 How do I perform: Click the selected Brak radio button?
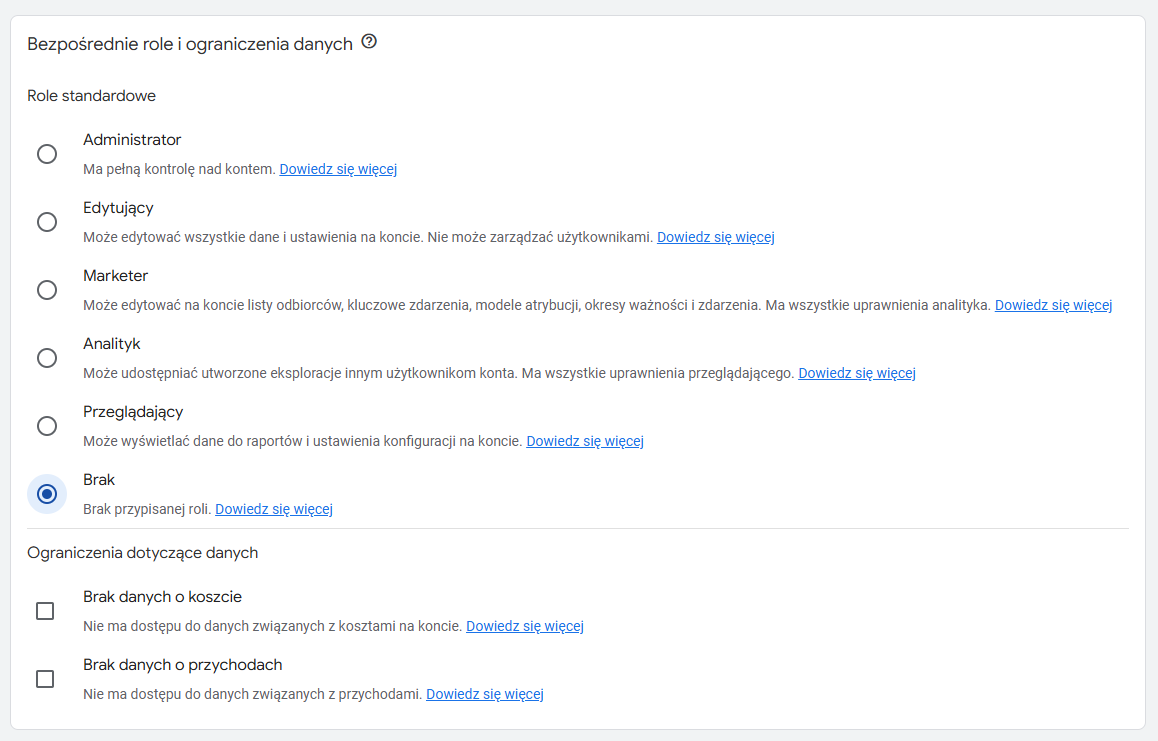(46, 494)
